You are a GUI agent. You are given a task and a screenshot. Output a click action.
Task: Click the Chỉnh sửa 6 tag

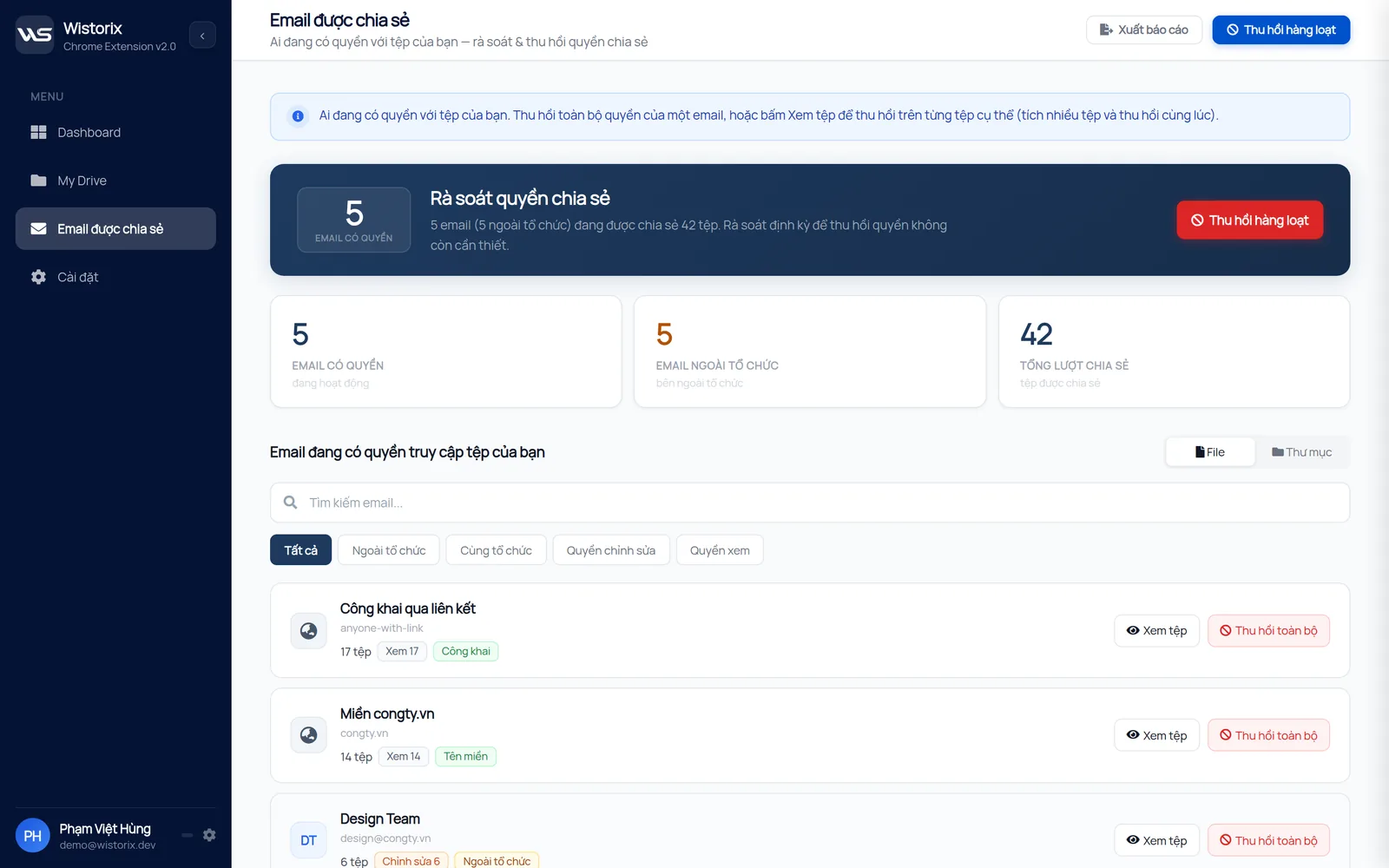411,861
